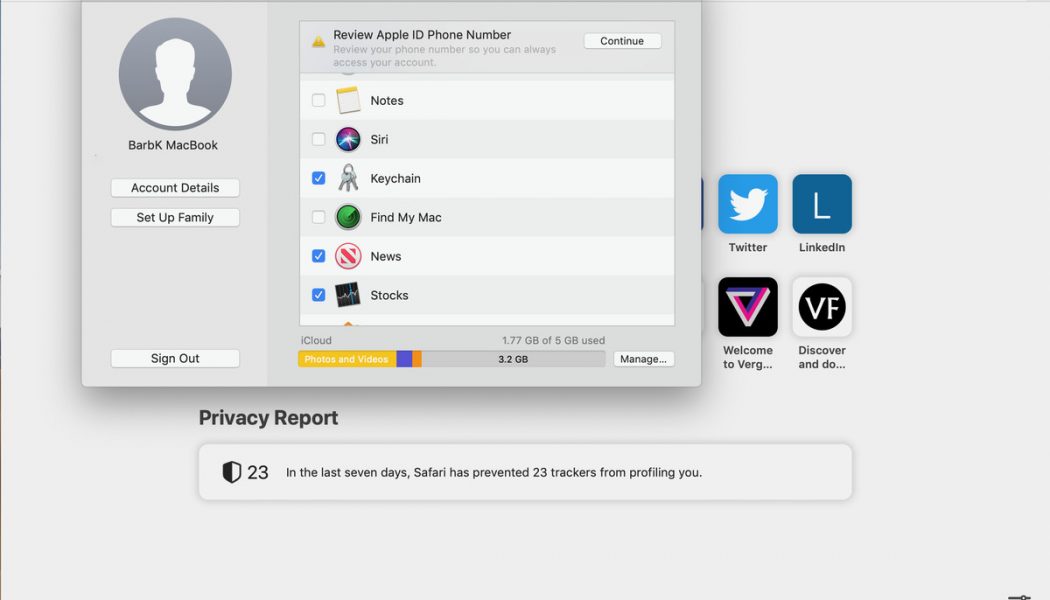The height and width of the screenshot is (600, 1050).
Task: Click Set Up Family
Action: pos(175,217)
